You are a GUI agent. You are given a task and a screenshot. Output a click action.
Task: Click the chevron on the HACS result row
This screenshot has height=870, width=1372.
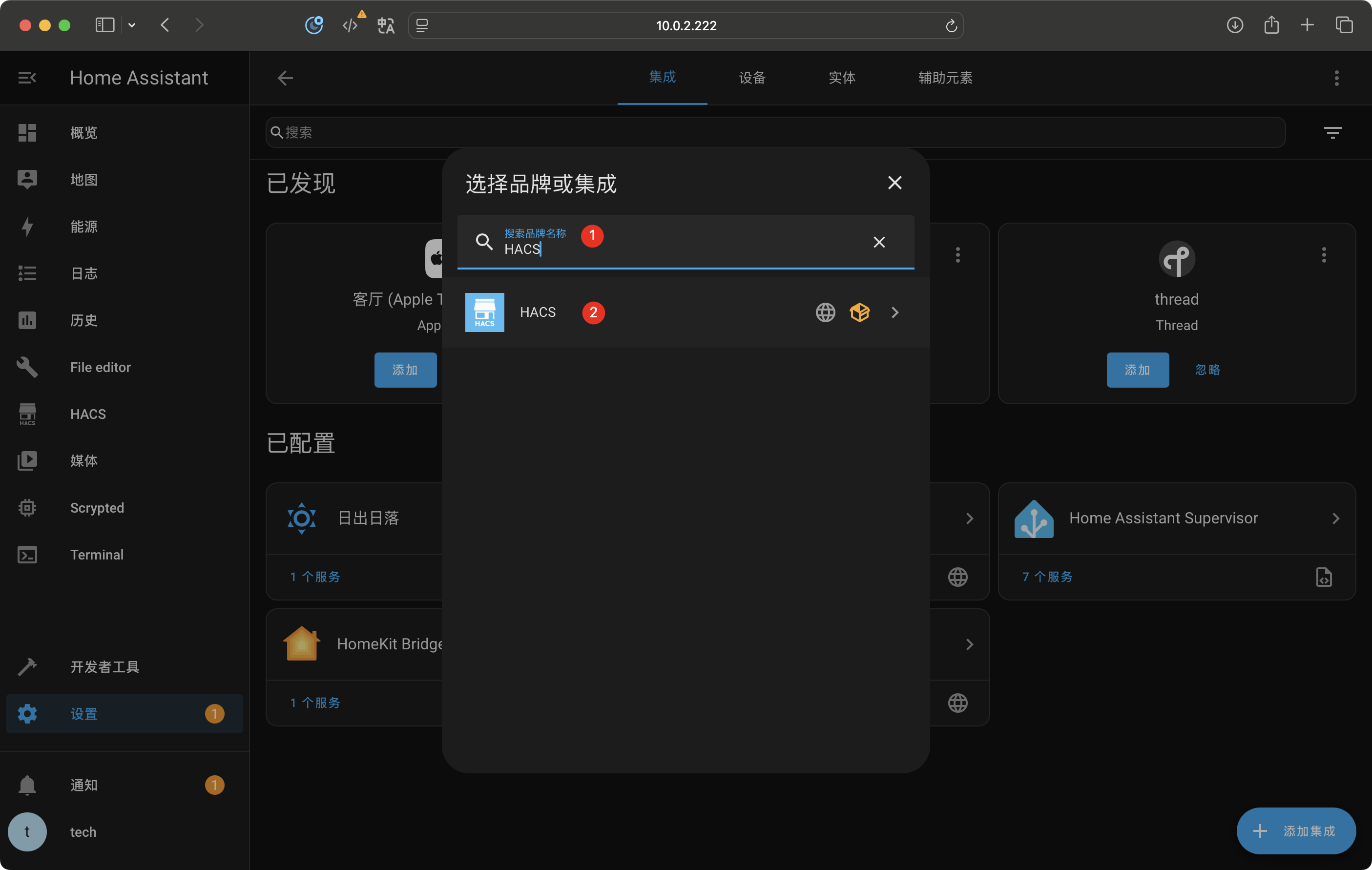click(894, 312)
